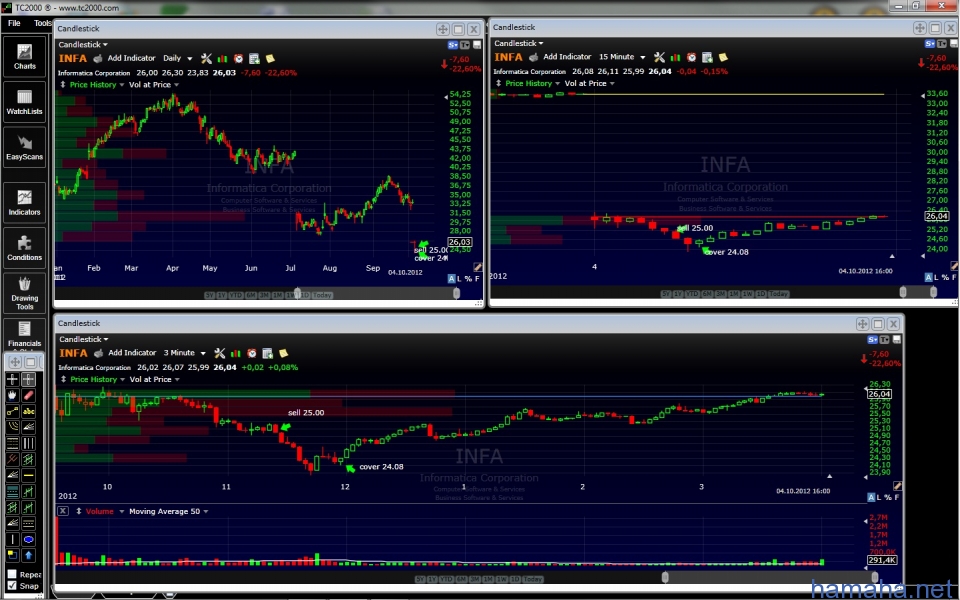Open the File menu
The image size is (960, 600).
tap(14, 23)
